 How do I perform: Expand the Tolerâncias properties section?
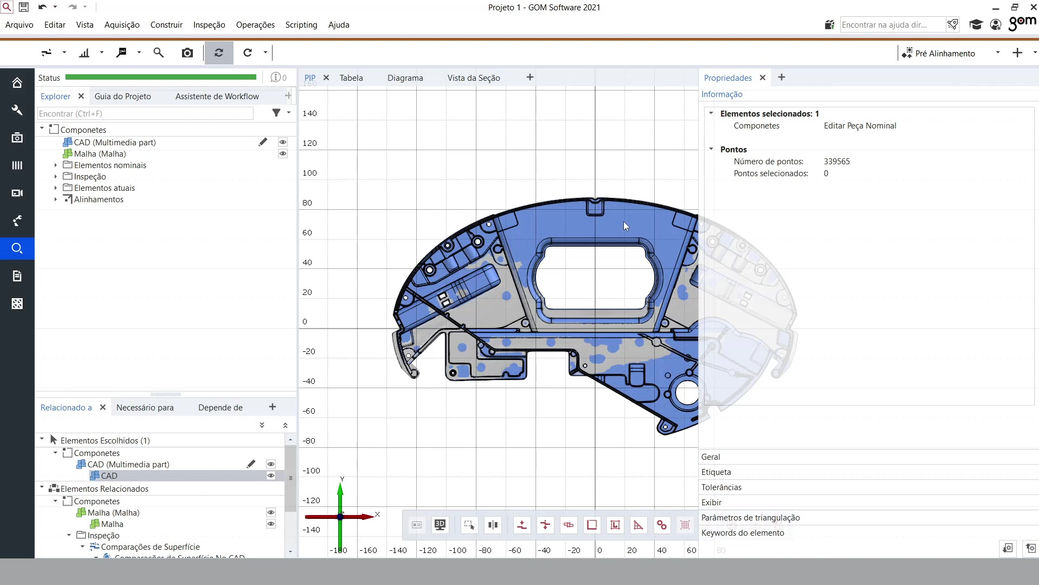(x=721, y=488)
